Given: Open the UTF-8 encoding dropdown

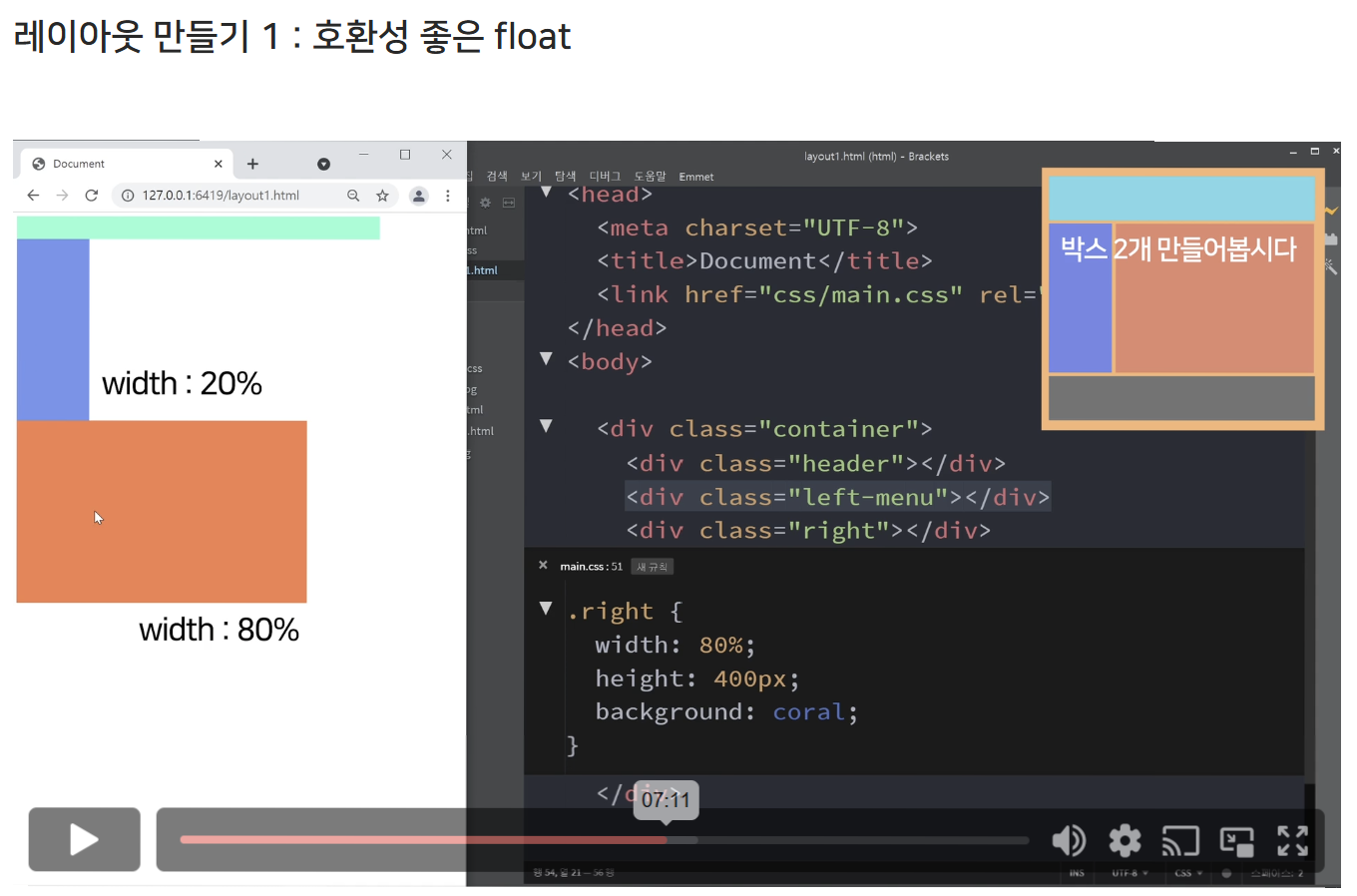Looking at the screenshot, I should [x=1130, y=873].
